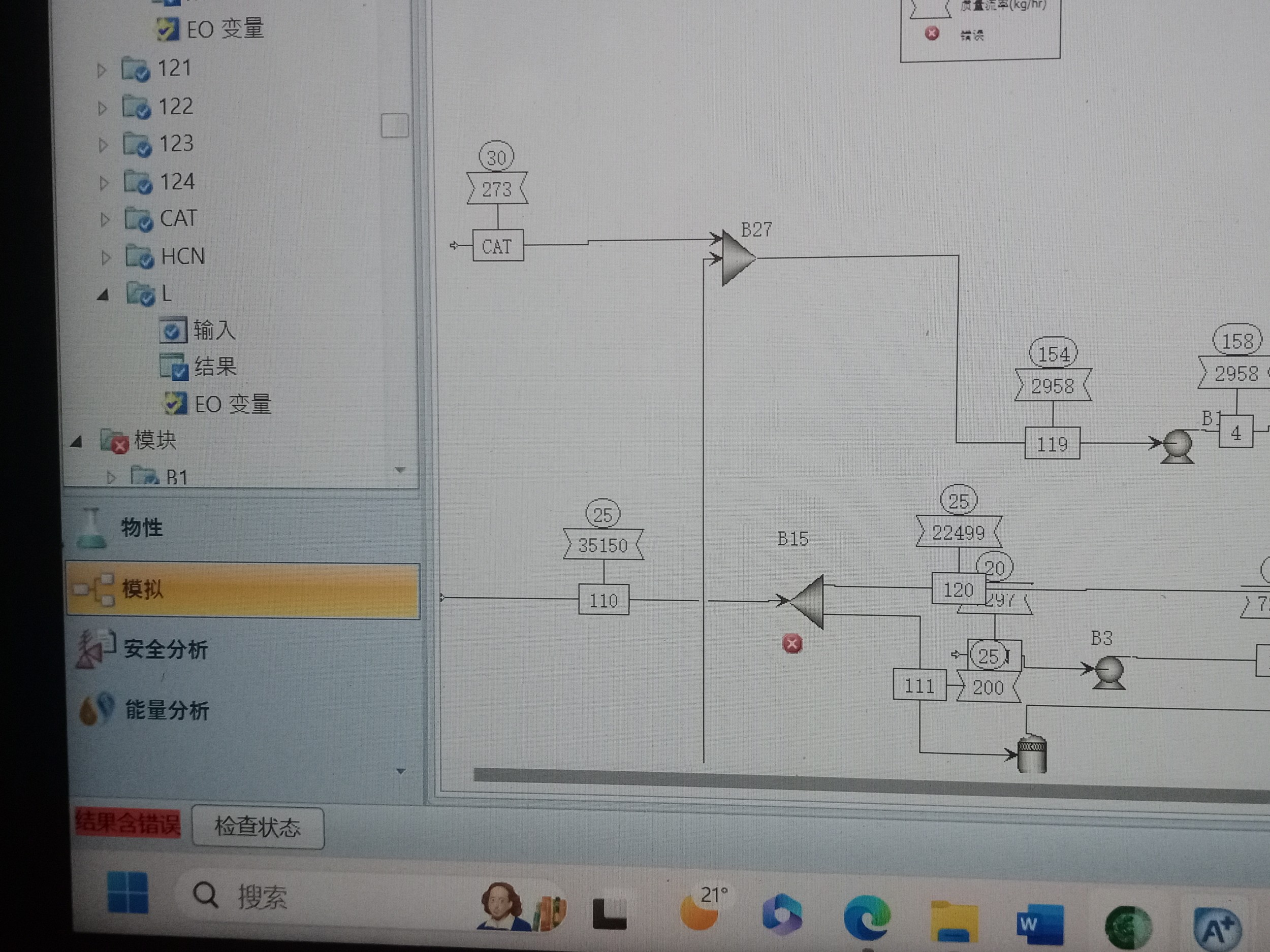Click the black L app taskbar icon
The height and width of the screenshot is (952, 1270).
click(609, 913)
